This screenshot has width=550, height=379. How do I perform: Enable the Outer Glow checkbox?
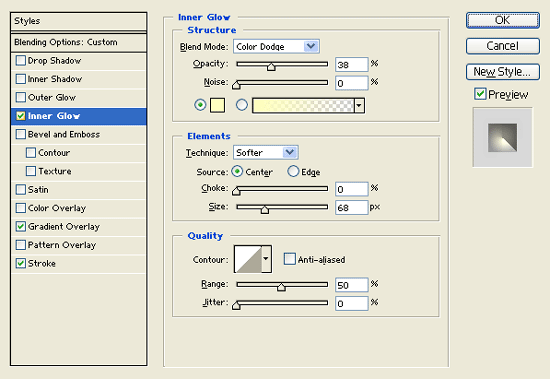[x=21, y=97]
